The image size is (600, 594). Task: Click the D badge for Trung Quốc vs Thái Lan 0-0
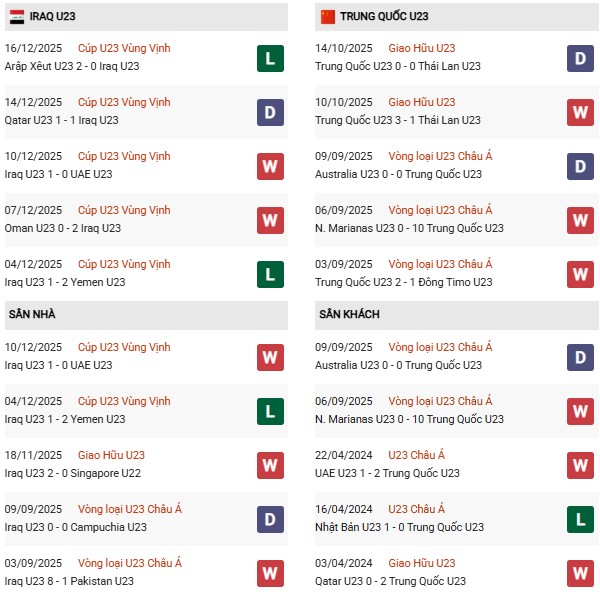(580, 58)
